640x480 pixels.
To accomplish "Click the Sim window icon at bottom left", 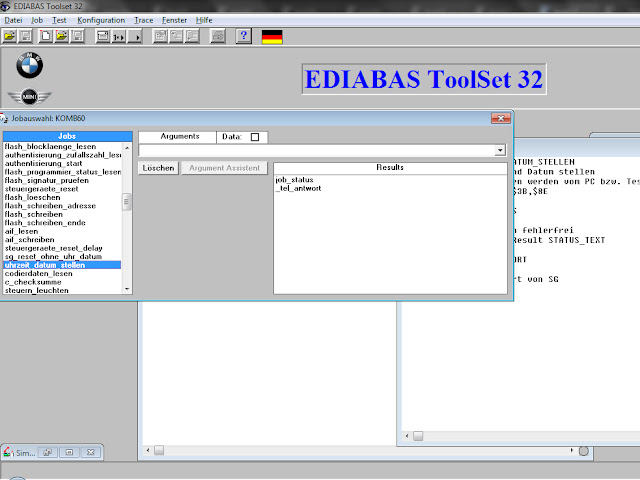I will tap(7, 452).
